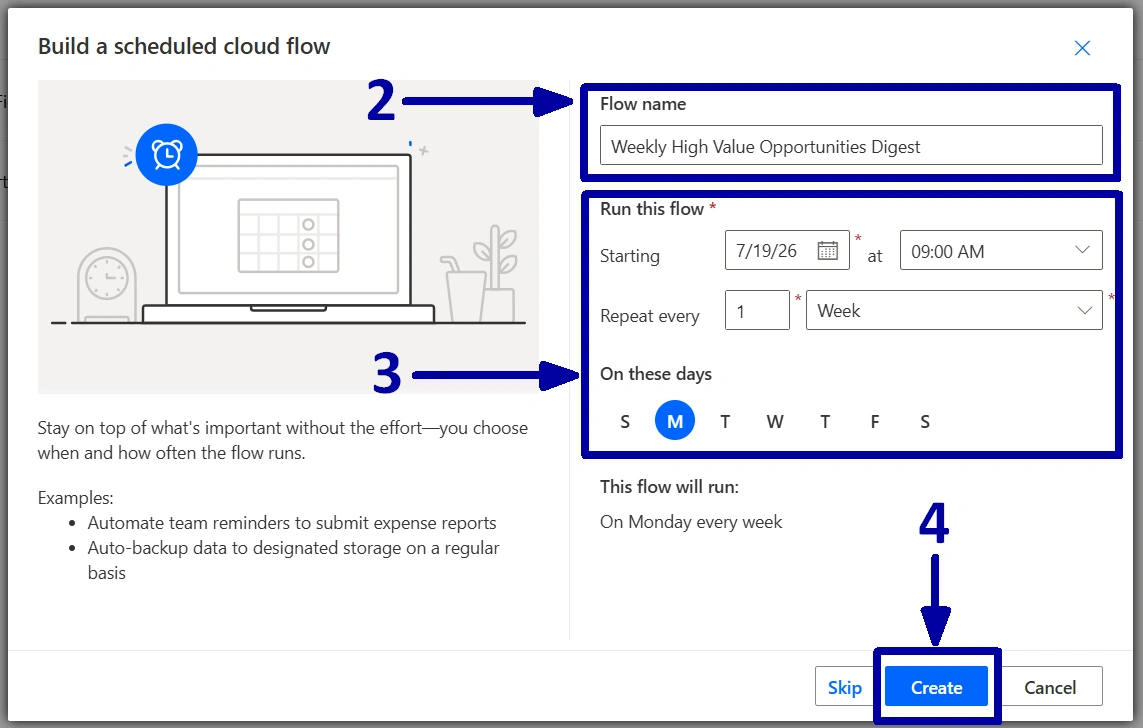
Task: Toggle the T day after Wednesday
Action: [x=825, y=421]
